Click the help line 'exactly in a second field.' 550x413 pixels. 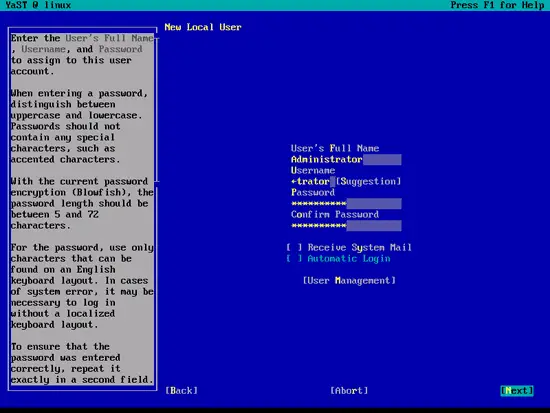click(82, 380)
